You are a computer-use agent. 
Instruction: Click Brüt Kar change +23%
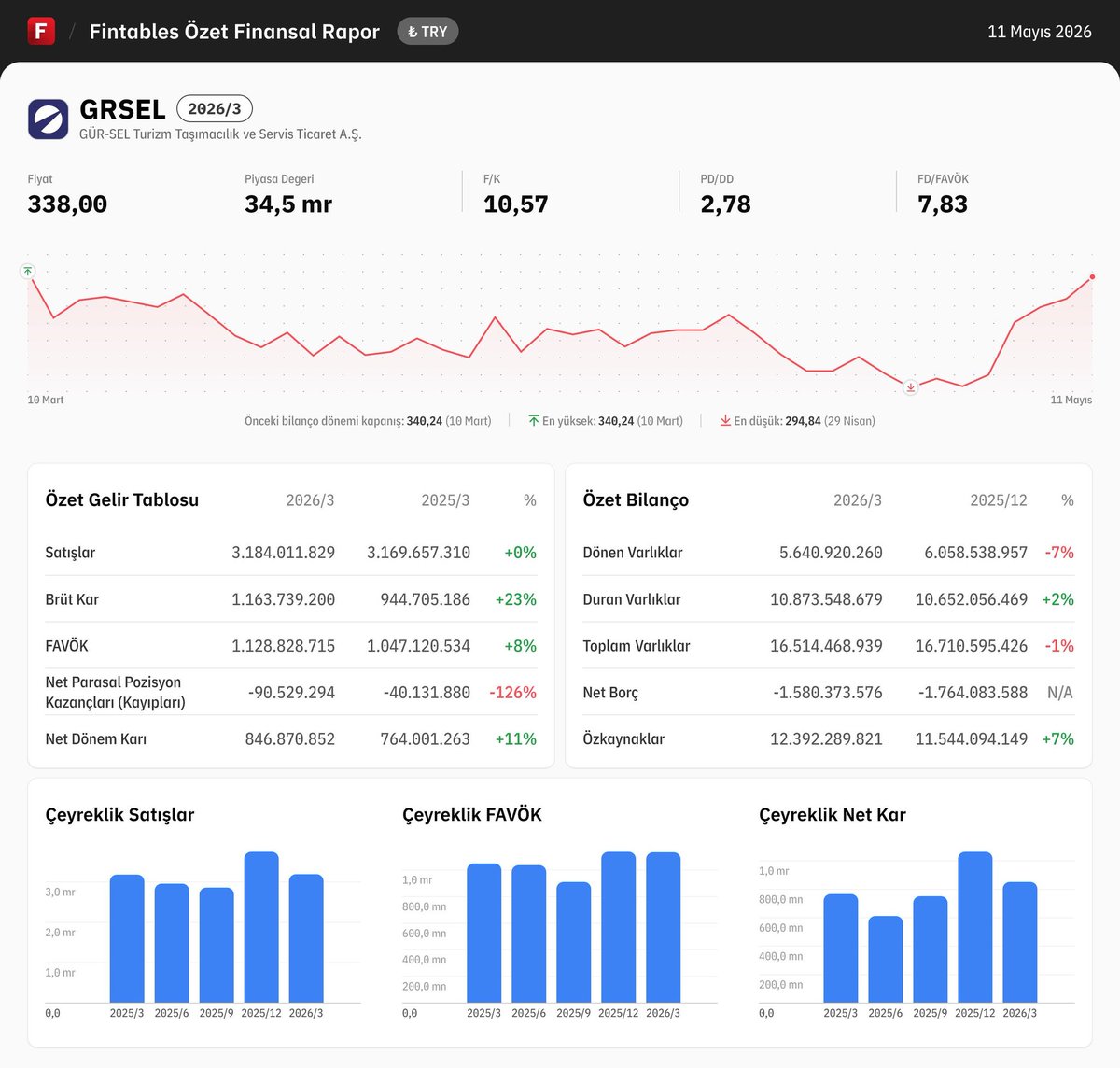click(x=515, y=599)
